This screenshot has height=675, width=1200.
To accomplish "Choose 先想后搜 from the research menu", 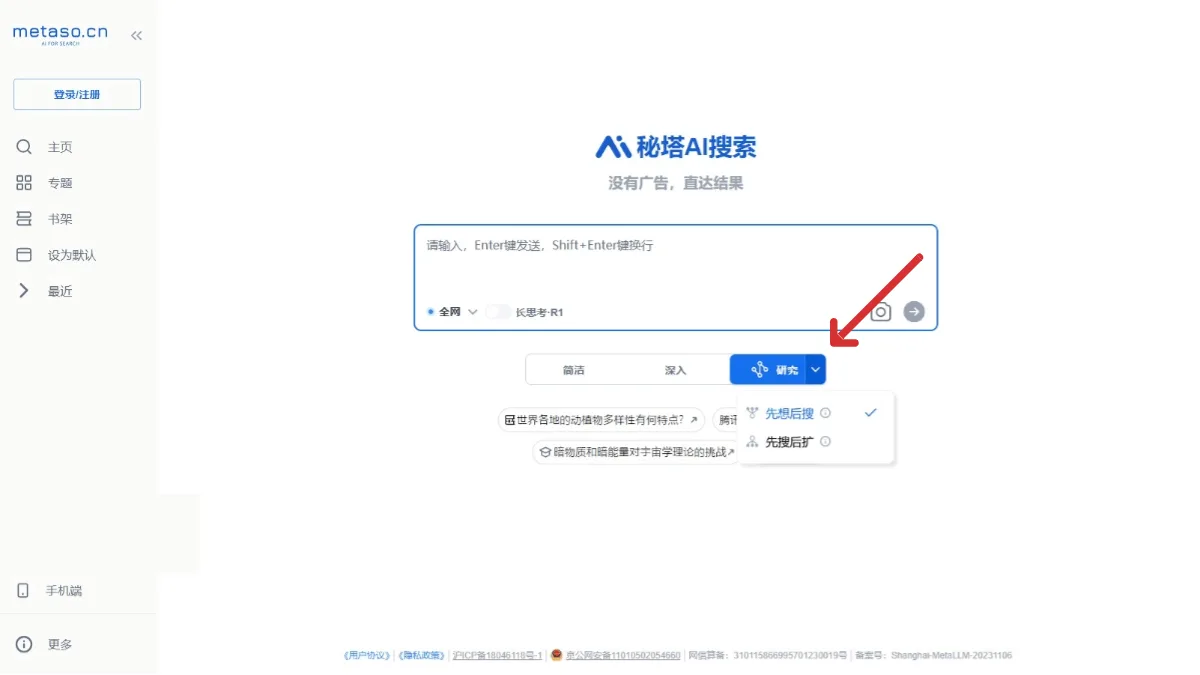I will pyautogui.click(x=790, y=413).
